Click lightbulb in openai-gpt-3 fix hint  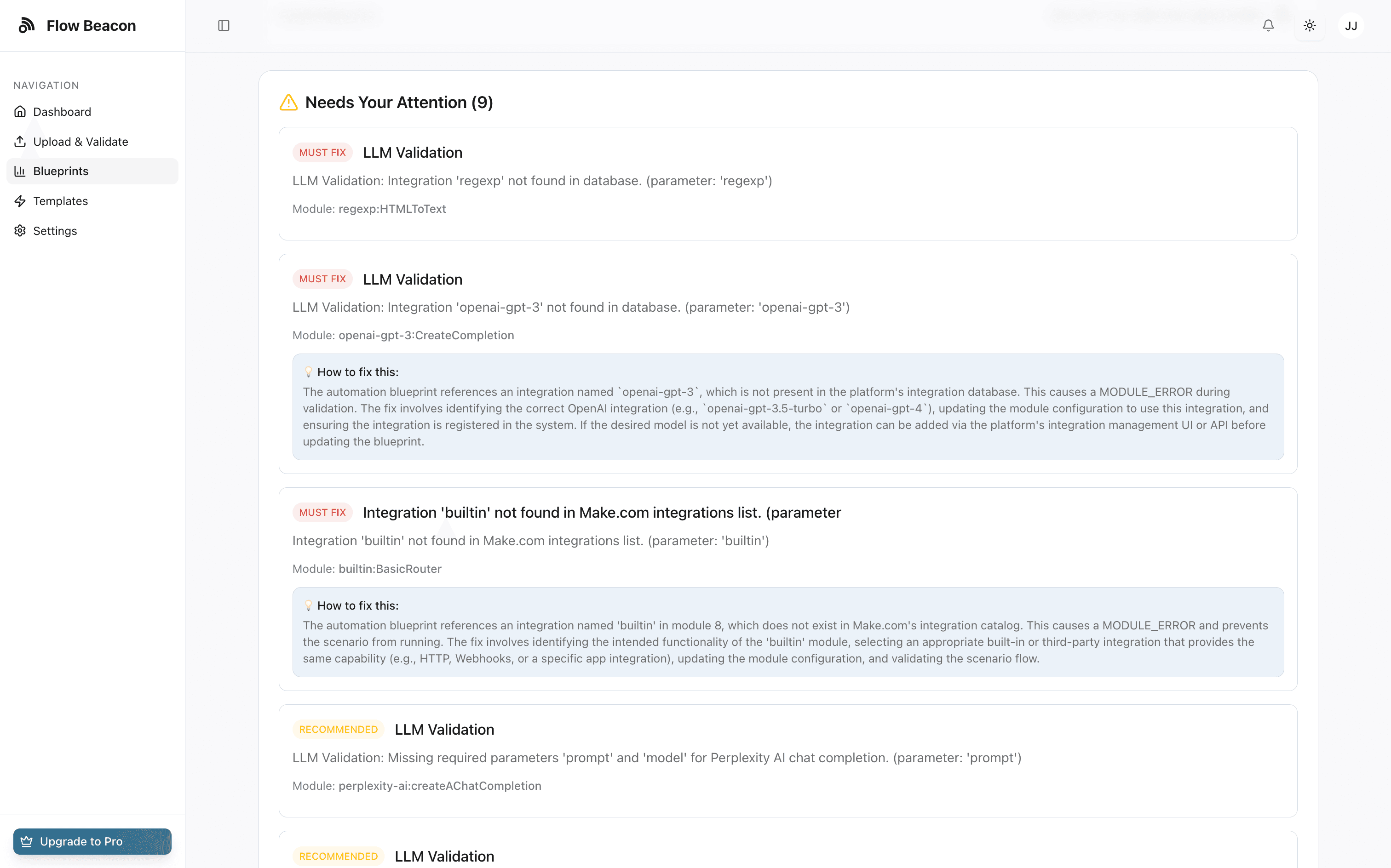tap(308, 372)
